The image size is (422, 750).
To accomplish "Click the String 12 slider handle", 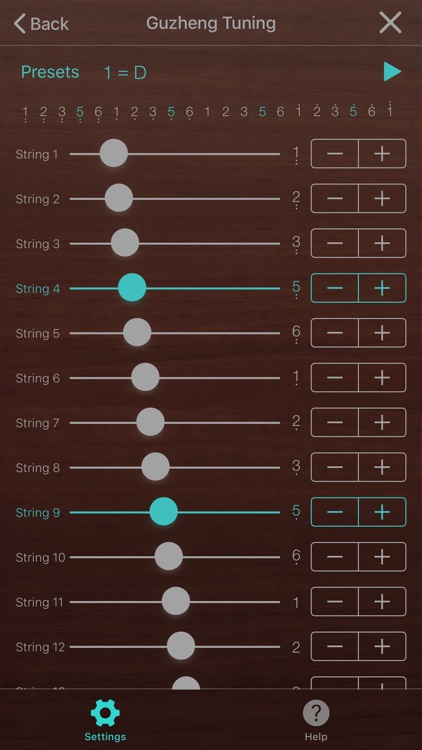I will point(181,646).
